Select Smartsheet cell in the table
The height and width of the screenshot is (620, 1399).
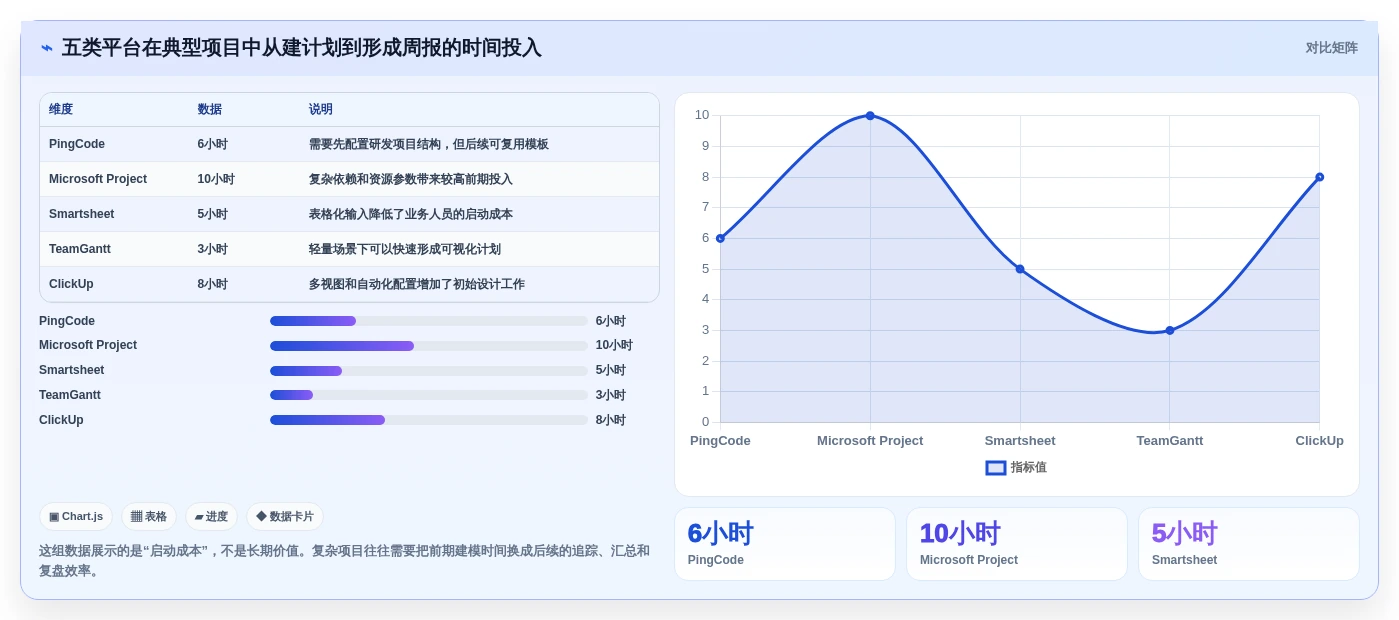(82, 214)
